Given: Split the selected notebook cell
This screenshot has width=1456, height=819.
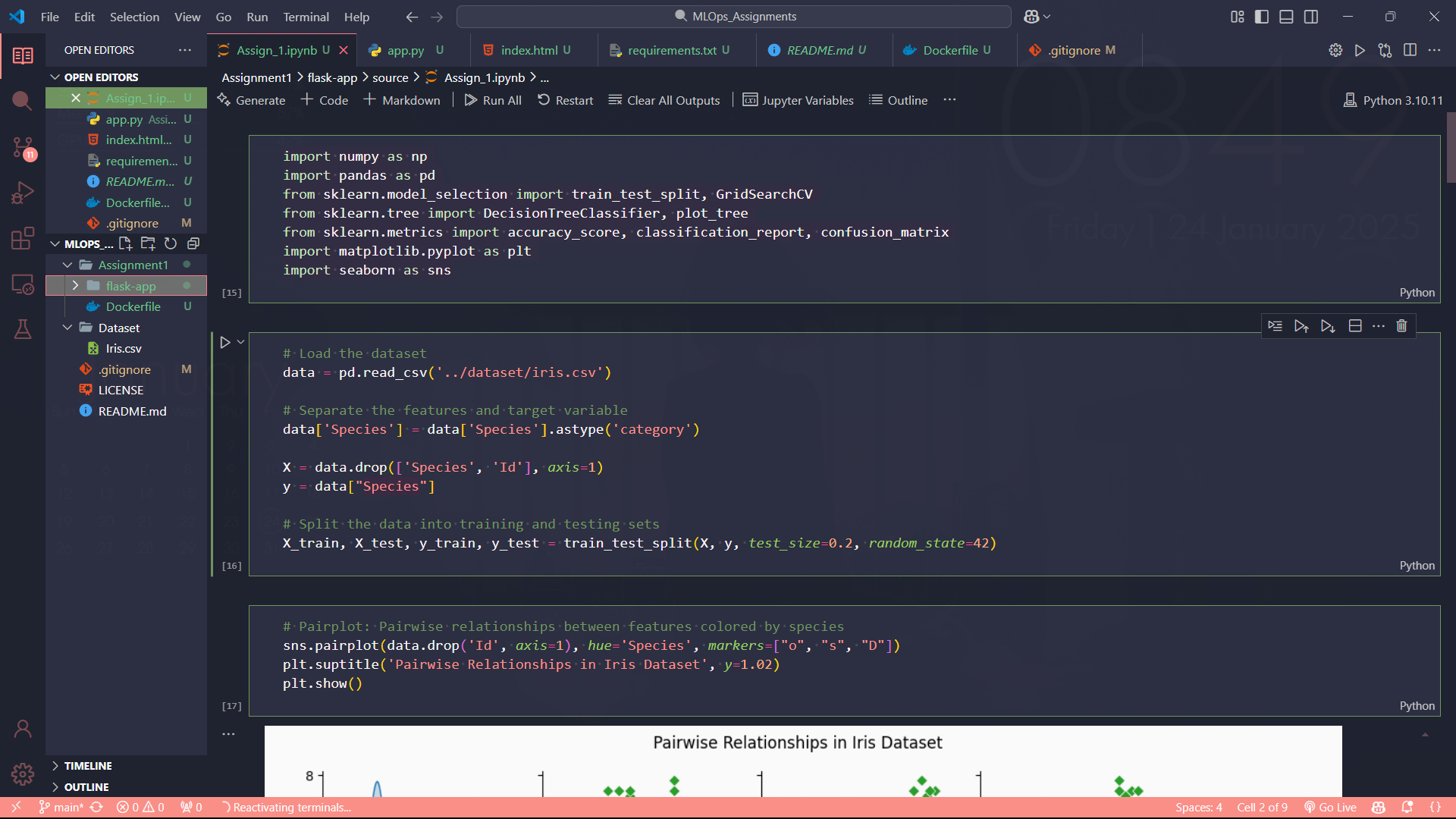Looking at the screenshot, I should tap(1355, 326).
